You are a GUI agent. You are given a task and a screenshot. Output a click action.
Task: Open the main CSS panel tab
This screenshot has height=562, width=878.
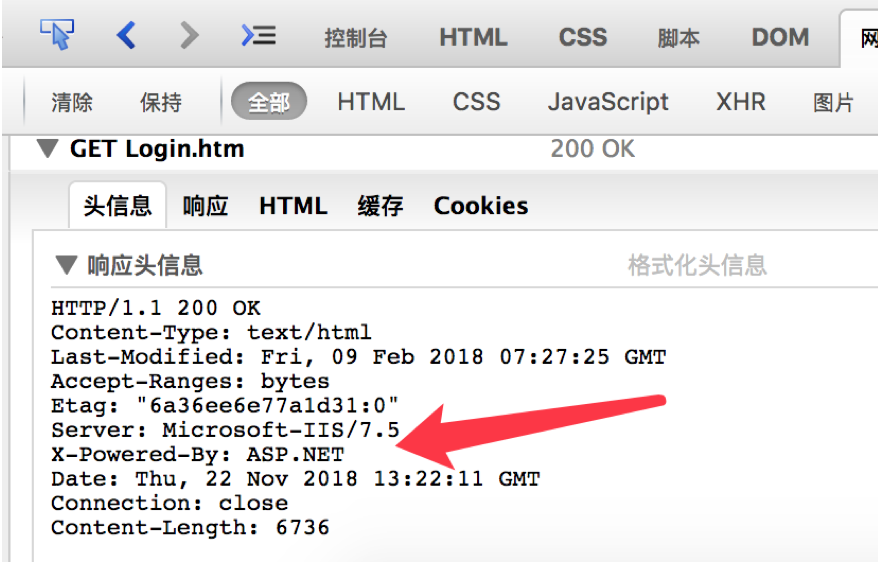pyautogui.click(x=583, y=38)
